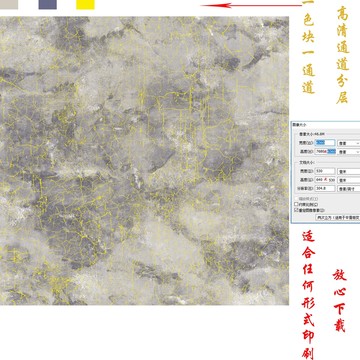Open the resolution unit dropdown
This screenshot has width=360, height=360.
[x=349, y=189]
